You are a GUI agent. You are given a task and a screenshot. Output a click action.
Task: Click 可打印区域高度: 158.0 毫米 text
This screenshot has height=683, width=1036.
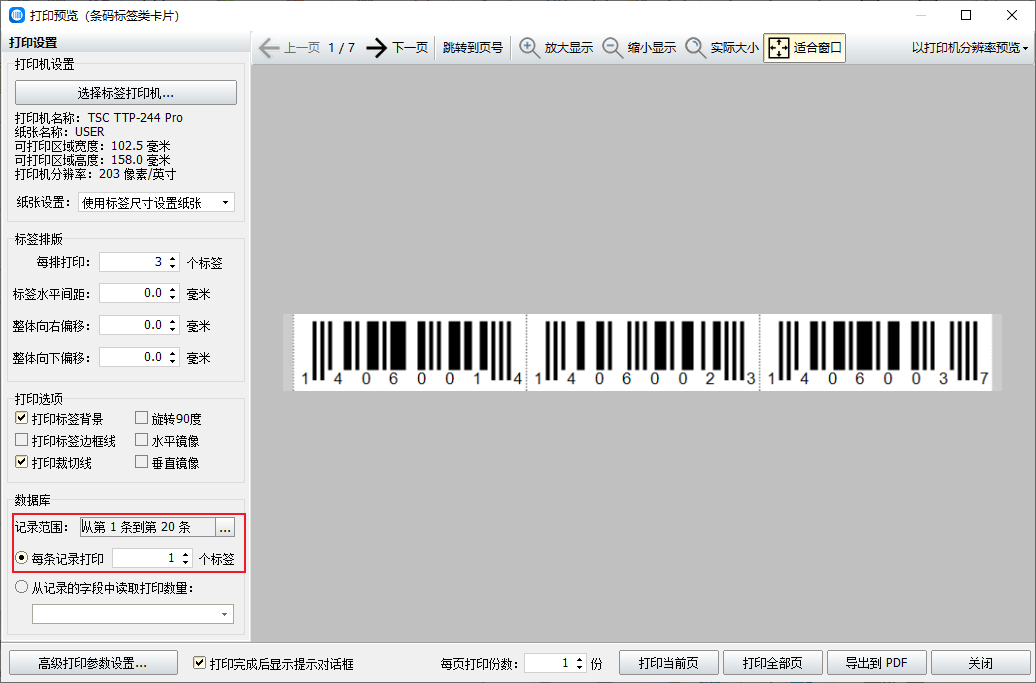[92, 160]
